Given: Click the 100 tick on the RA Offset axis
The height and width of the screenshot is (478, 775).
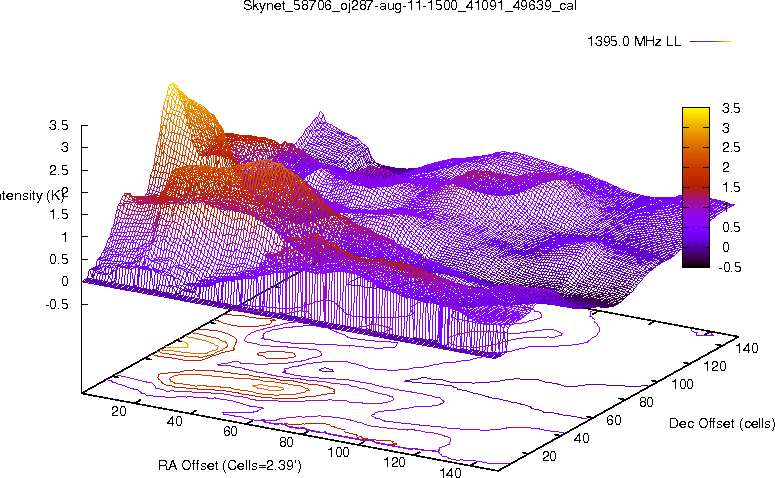Looking at the screenshot, I should pos(339,452).
